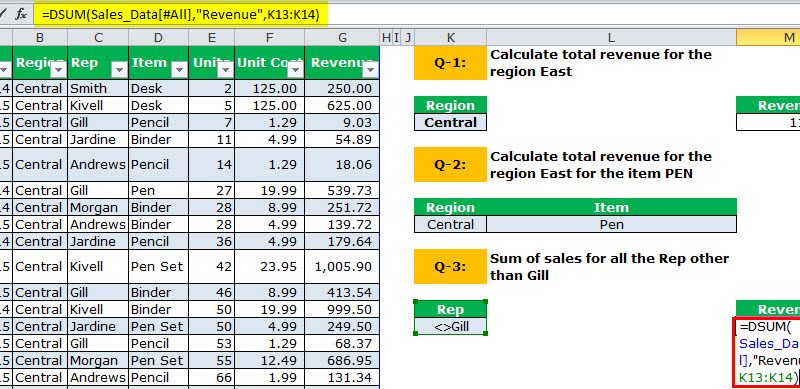800x389 pixels.
Task: Click the revenue value 9.03
Action: [342, 123]
